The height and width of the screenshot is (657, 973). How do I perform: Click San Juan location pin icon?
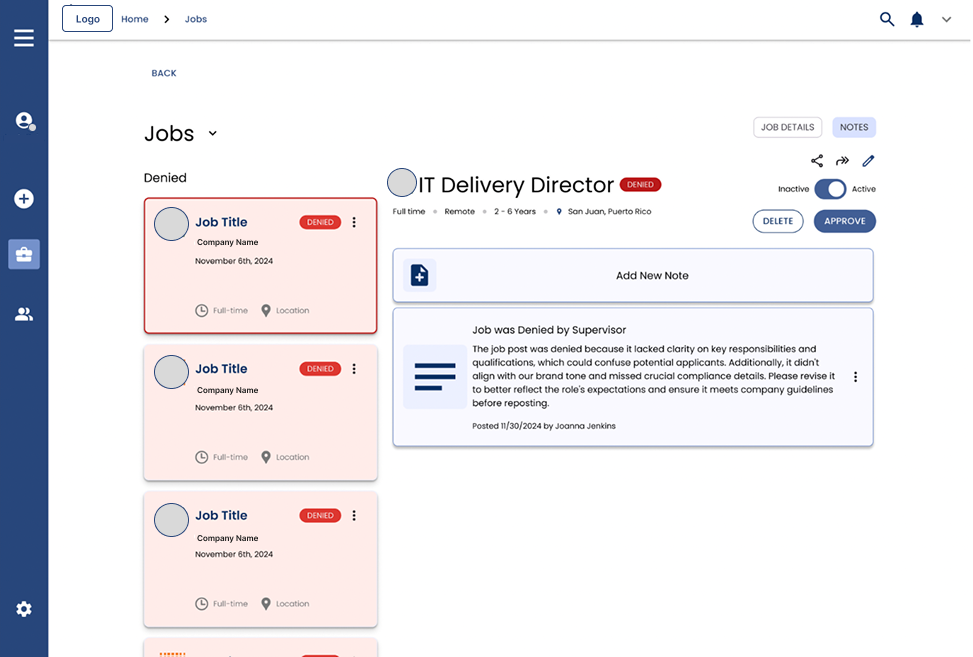coord(559,212)
